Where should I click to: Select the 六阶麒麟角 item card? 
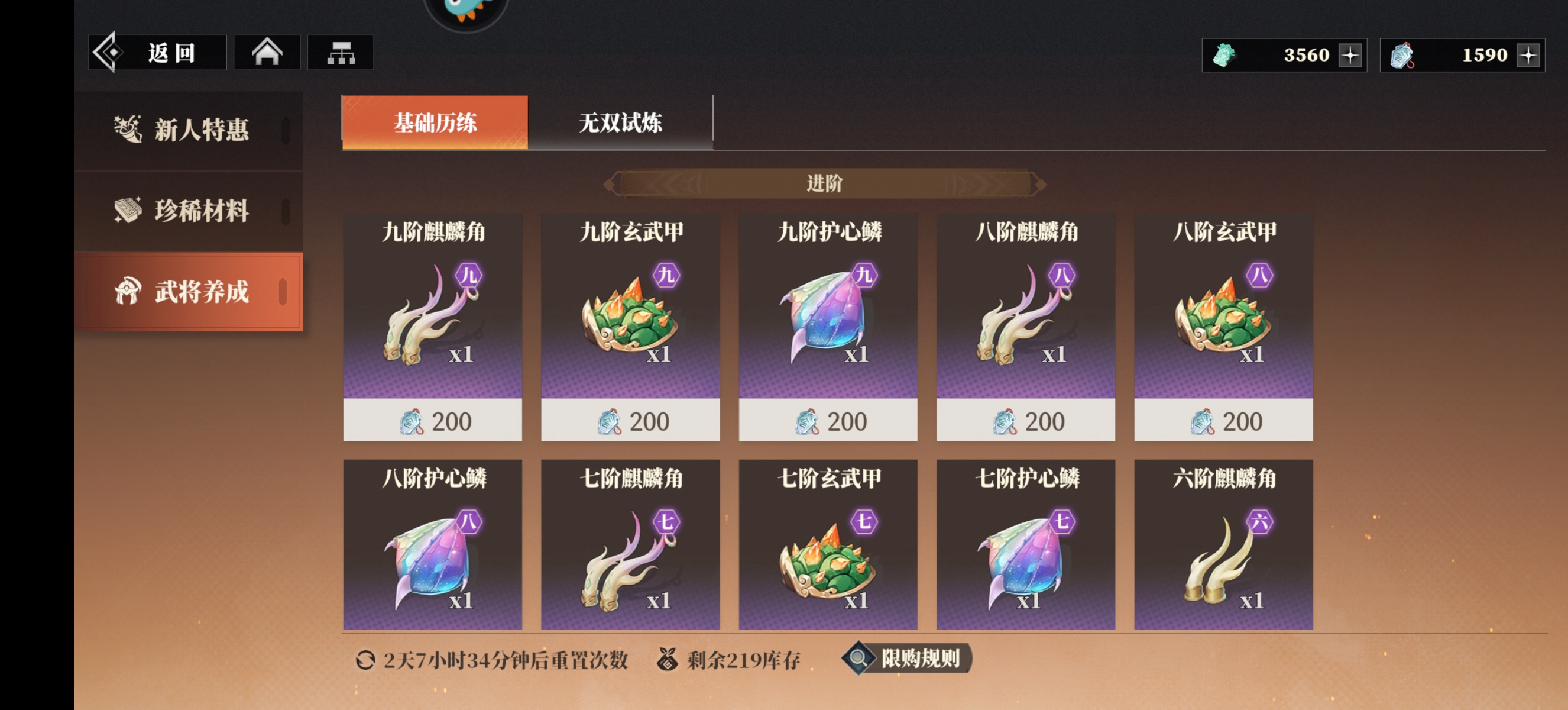pos(1223,544)
